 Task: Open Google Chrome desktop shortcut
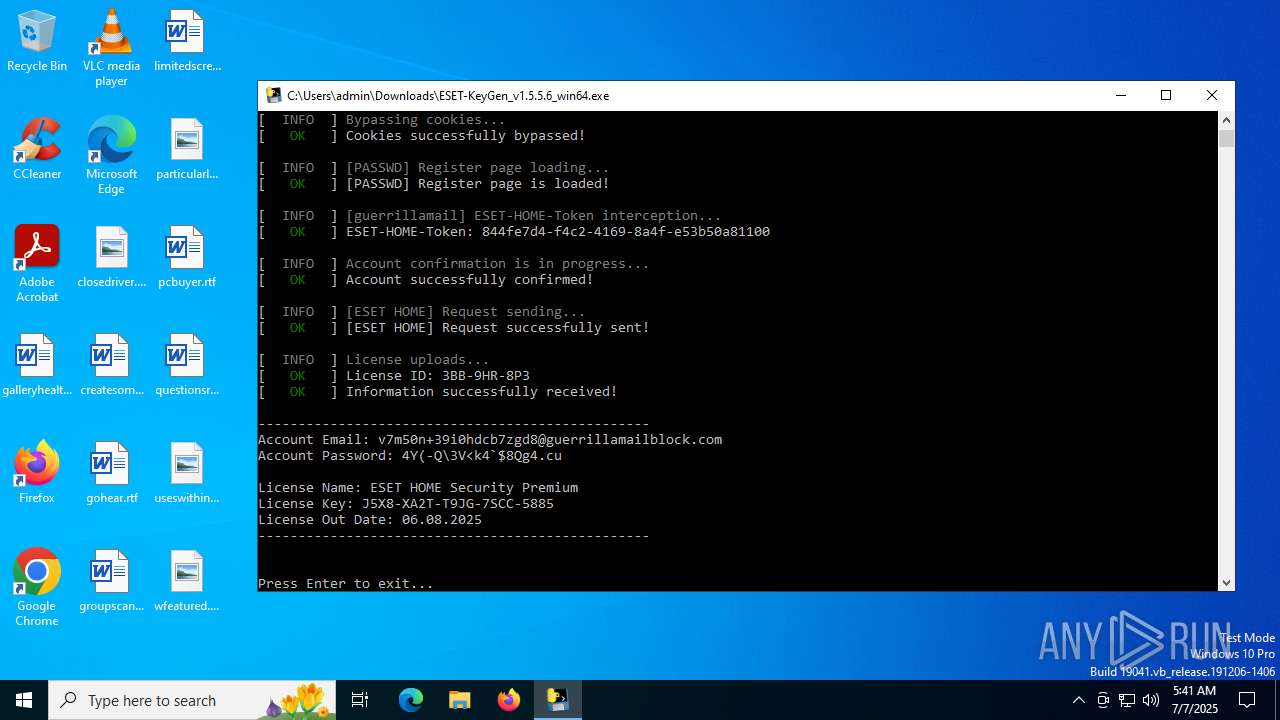coord(37,588)
